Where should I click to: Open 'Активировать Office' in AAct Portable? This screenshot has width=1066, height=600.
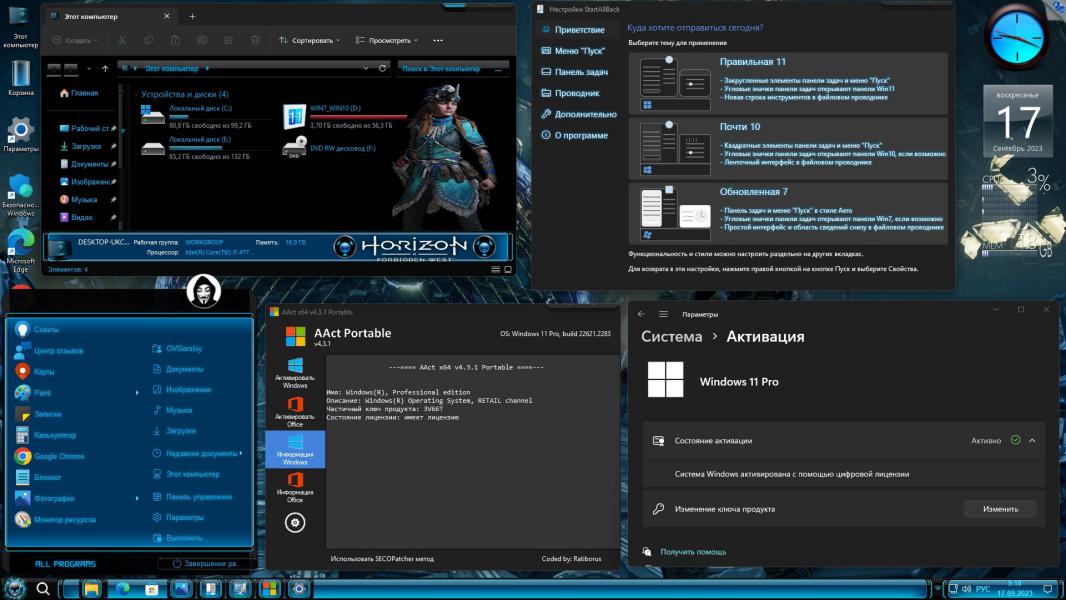pos(295,411)
